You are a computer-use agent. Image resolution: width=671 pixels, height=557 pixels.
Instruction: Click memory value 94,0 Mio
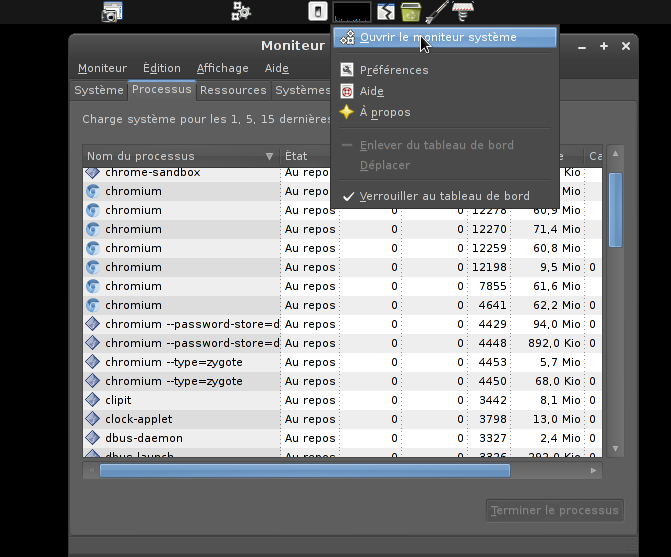point(556,324)
